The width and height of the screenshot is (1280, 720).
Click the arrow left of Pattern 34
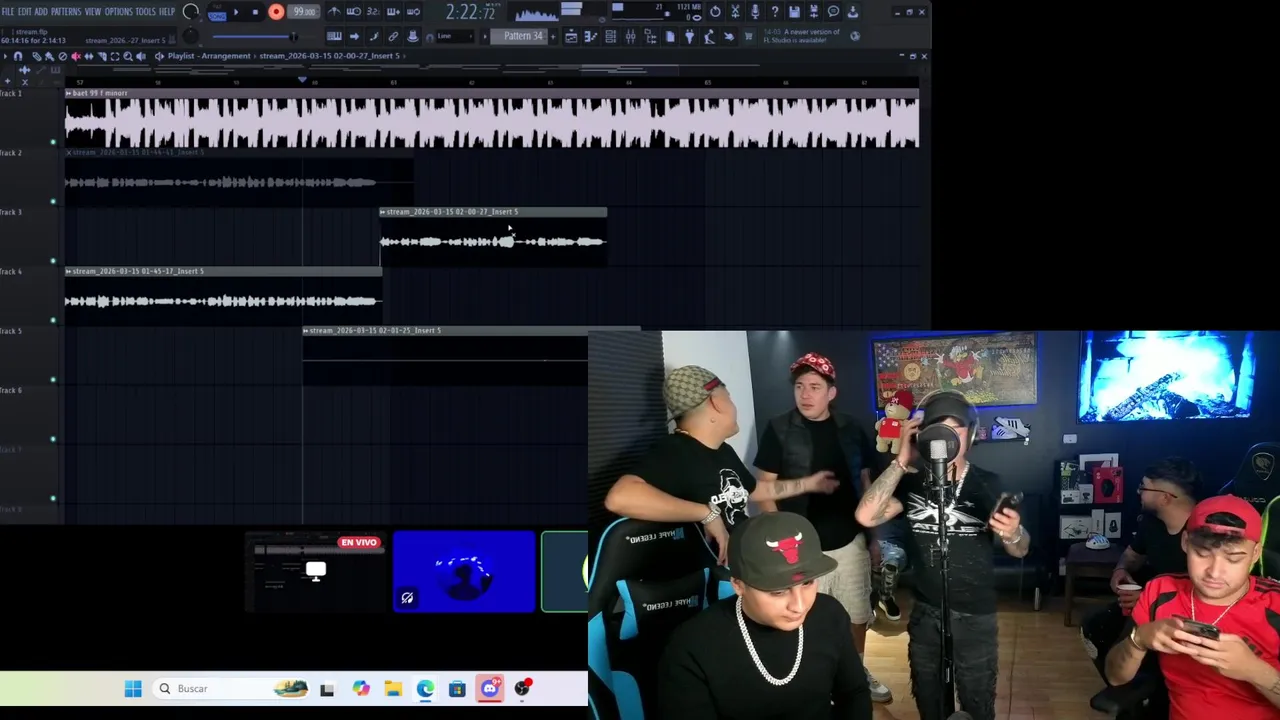pos(485,36)
